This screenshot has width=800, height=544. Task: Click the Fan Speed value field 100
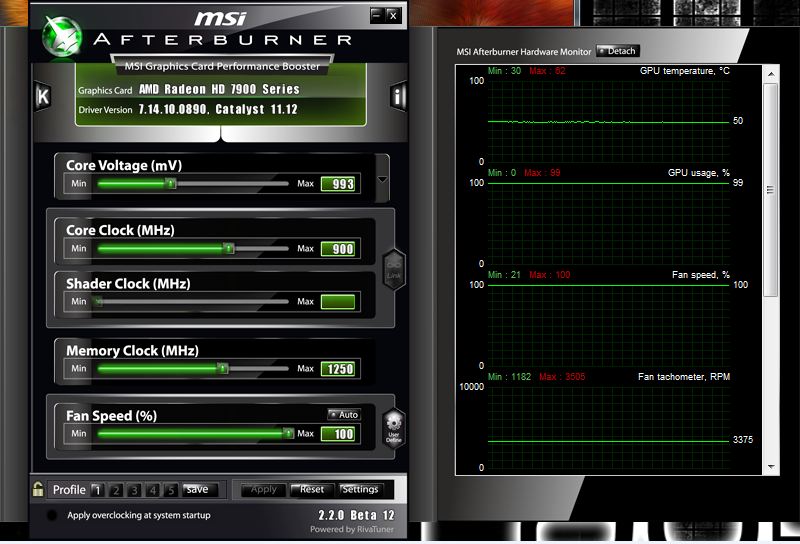pos(338,434)
